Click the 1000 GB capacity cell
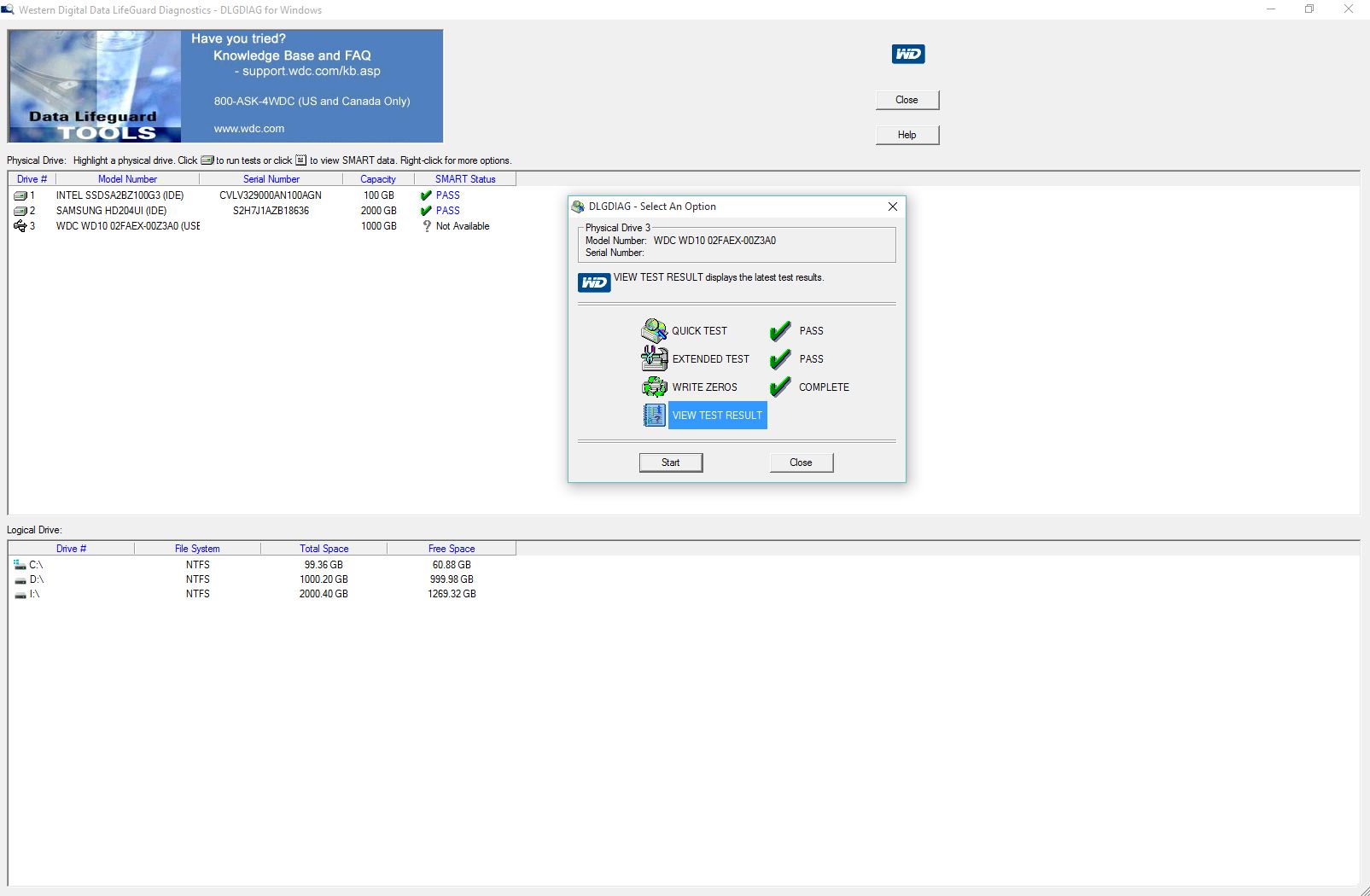 click(378, 226)
